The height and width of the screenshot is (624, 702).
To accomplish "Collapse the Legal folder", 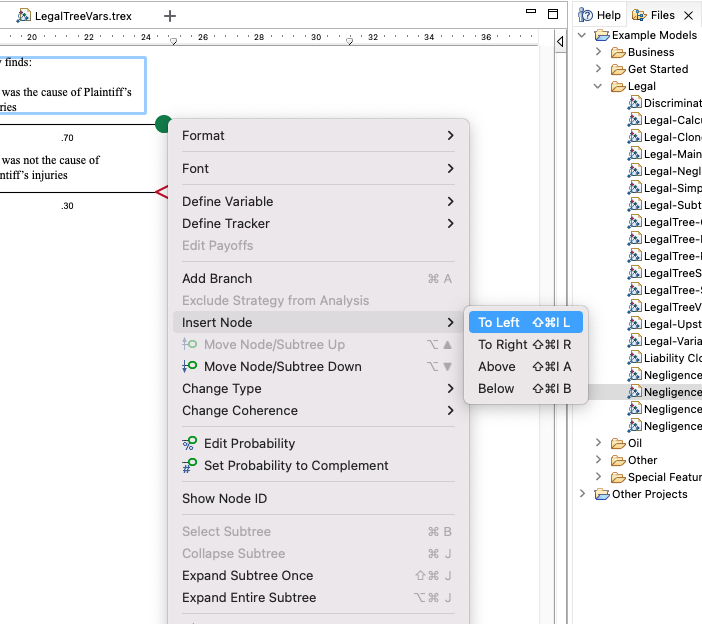I will [x=598, y=86].
